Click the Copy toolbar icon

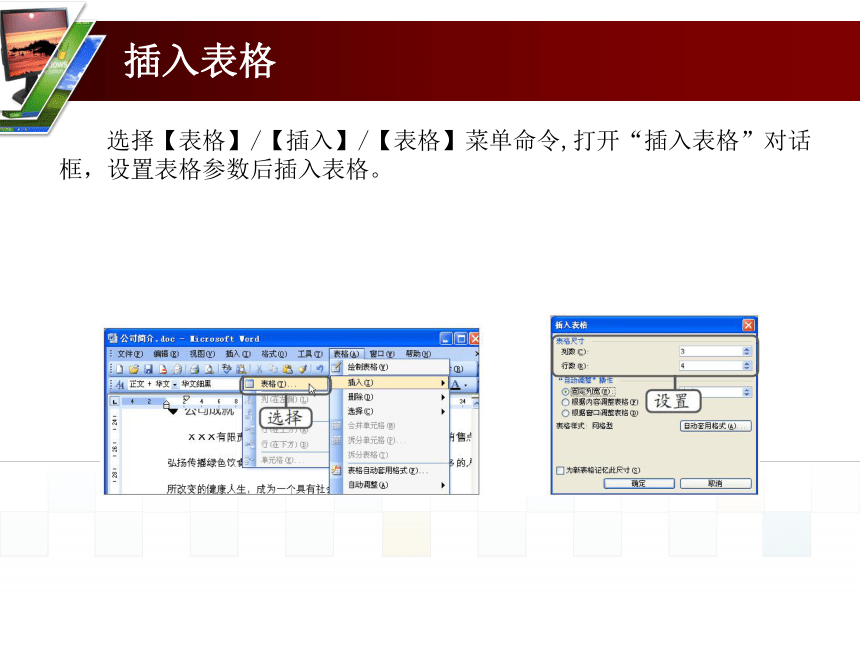tap(273, 369)
